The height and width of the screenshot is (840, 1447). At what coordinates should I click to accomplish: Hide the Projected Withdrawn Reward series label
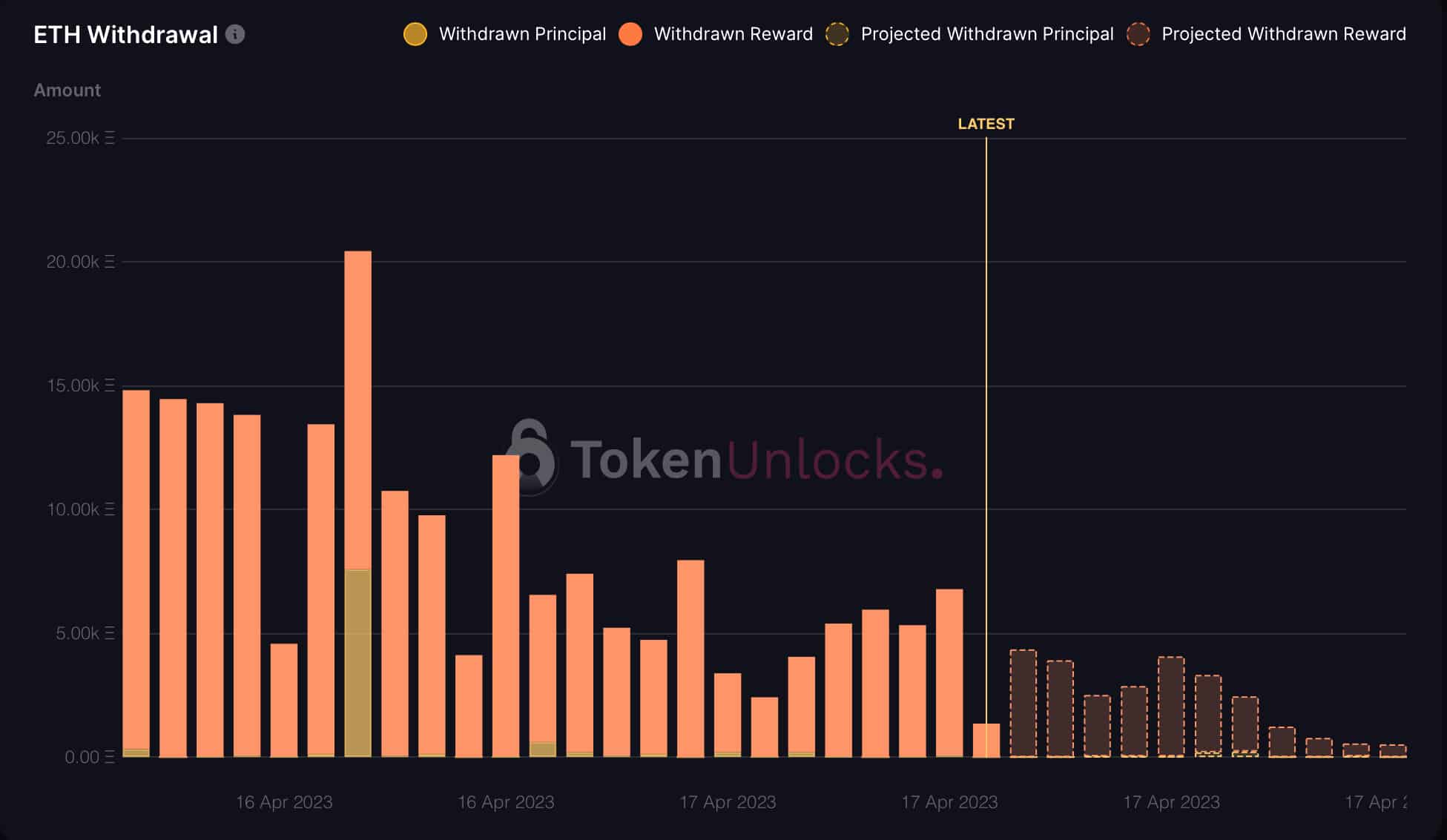tap(1284, 34)
